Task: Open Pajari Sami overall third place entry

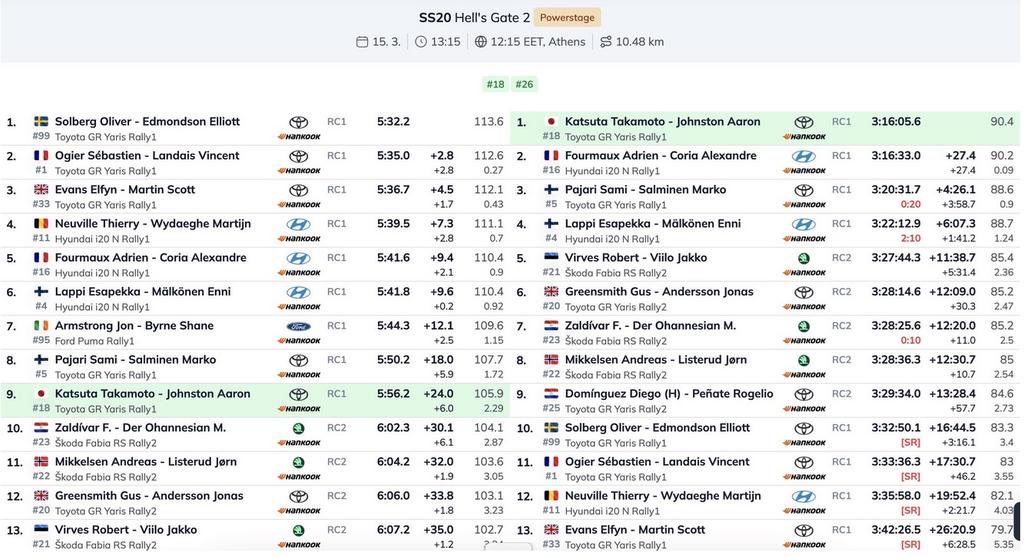Action: coord(645,189)
